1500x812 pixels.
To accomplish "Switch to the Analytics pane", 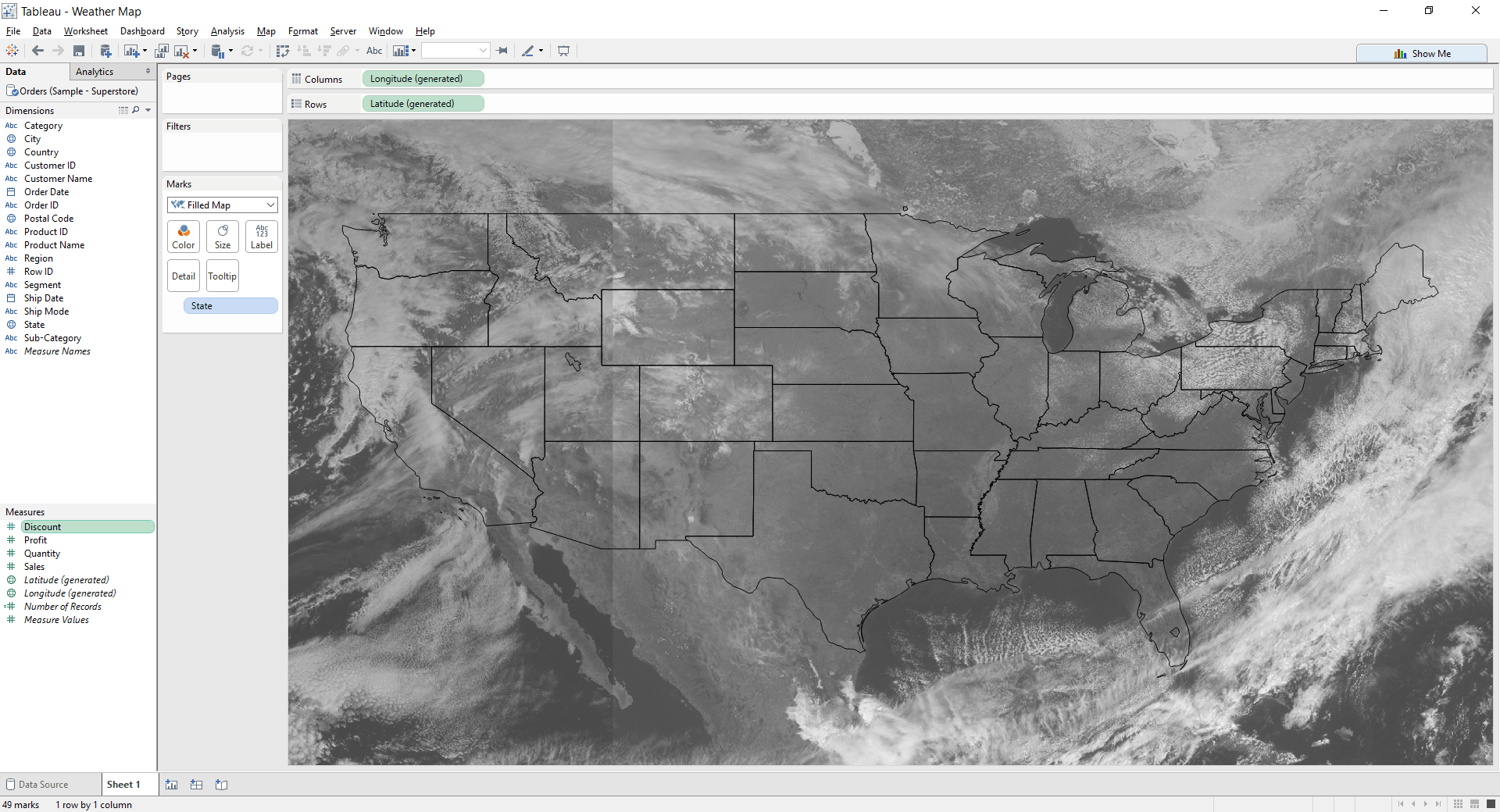I will [95, 71].
